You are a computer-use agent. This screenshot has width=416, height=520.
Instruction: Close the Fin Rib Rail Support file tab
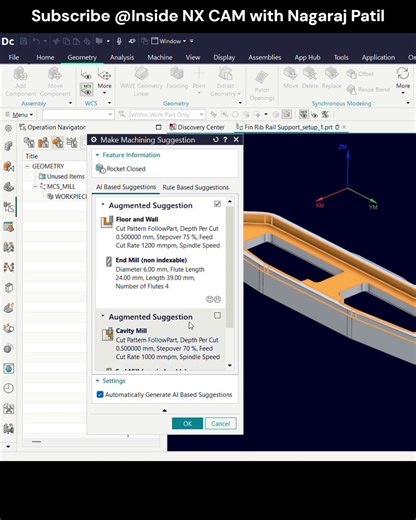pyautogui.click(x=344, y=127)
